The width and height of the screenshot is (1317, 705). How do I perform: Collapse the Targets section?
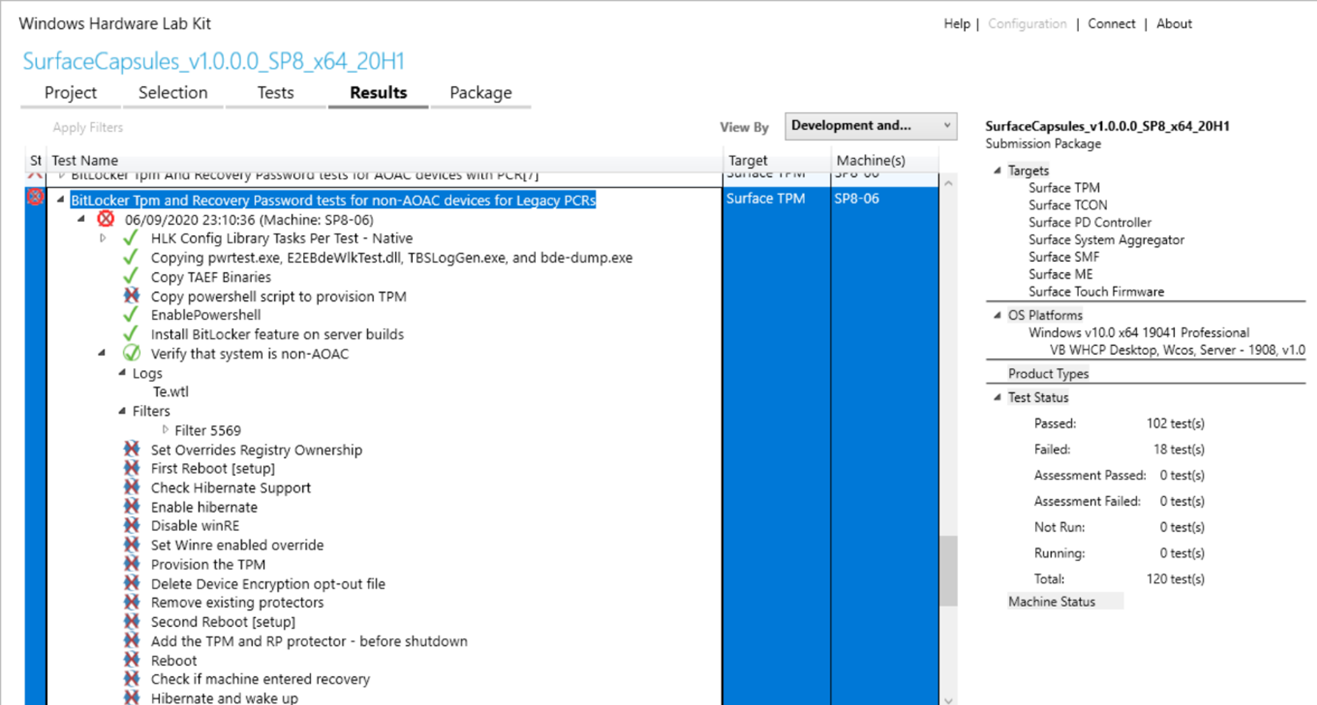click(x=997, y=171)
